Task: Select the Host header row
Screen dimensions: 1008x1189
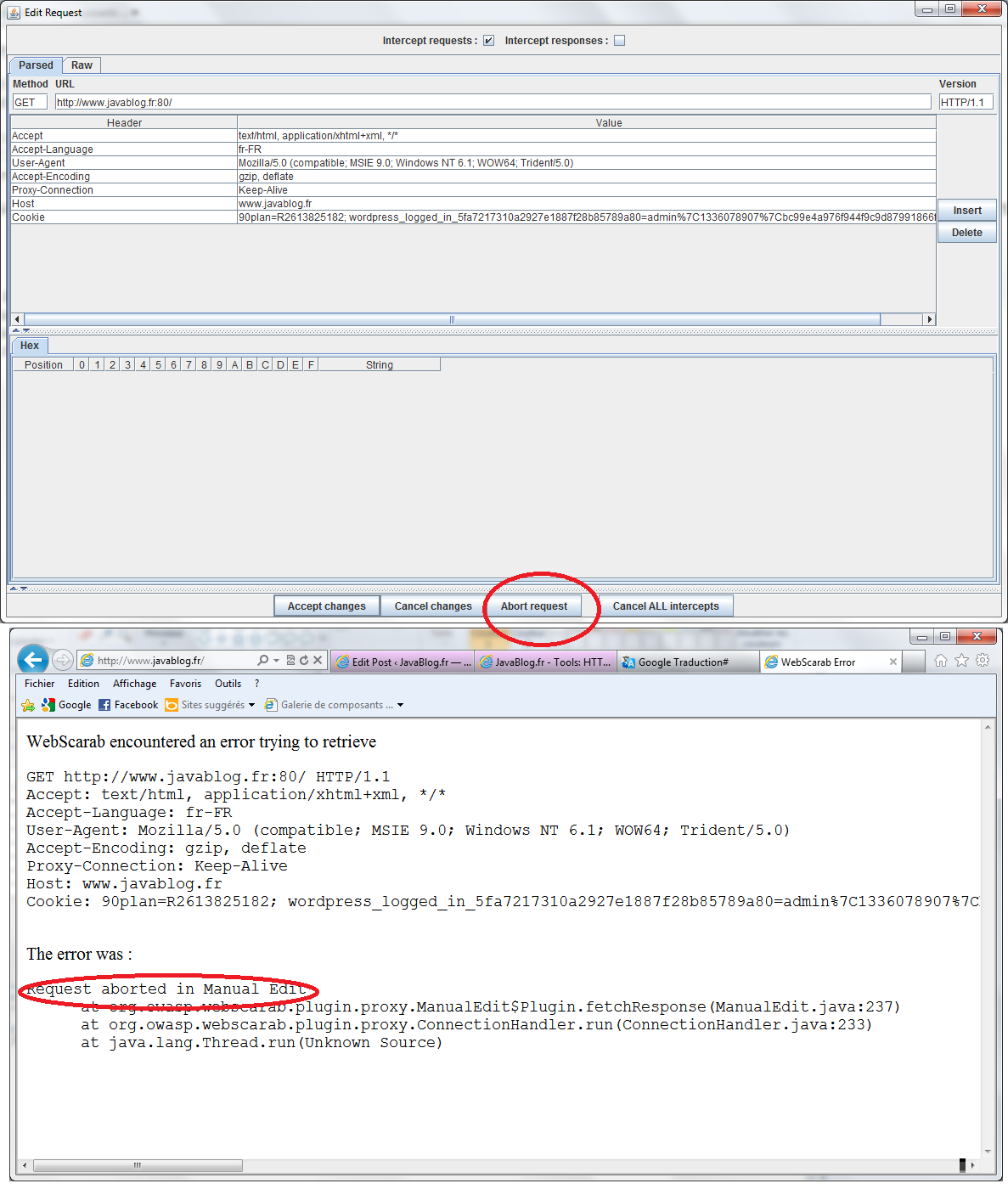Action: click(473, 204)
